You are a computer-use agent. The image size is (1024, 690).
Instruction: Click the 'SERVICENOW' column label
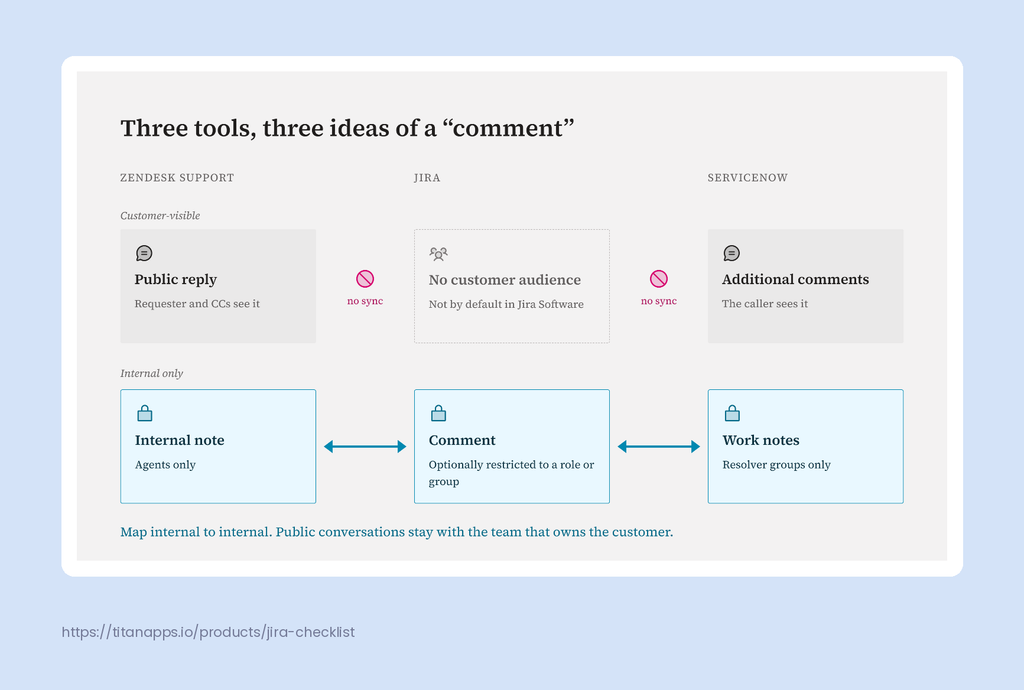tap(747, 178)
